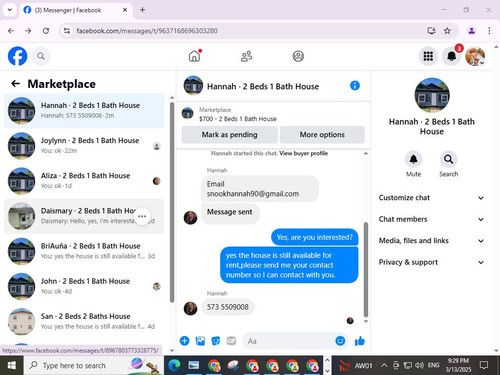This screenshot has height=375, width=500.
Task: Mute this conversation with bell icon
Action: coord(413,159)
